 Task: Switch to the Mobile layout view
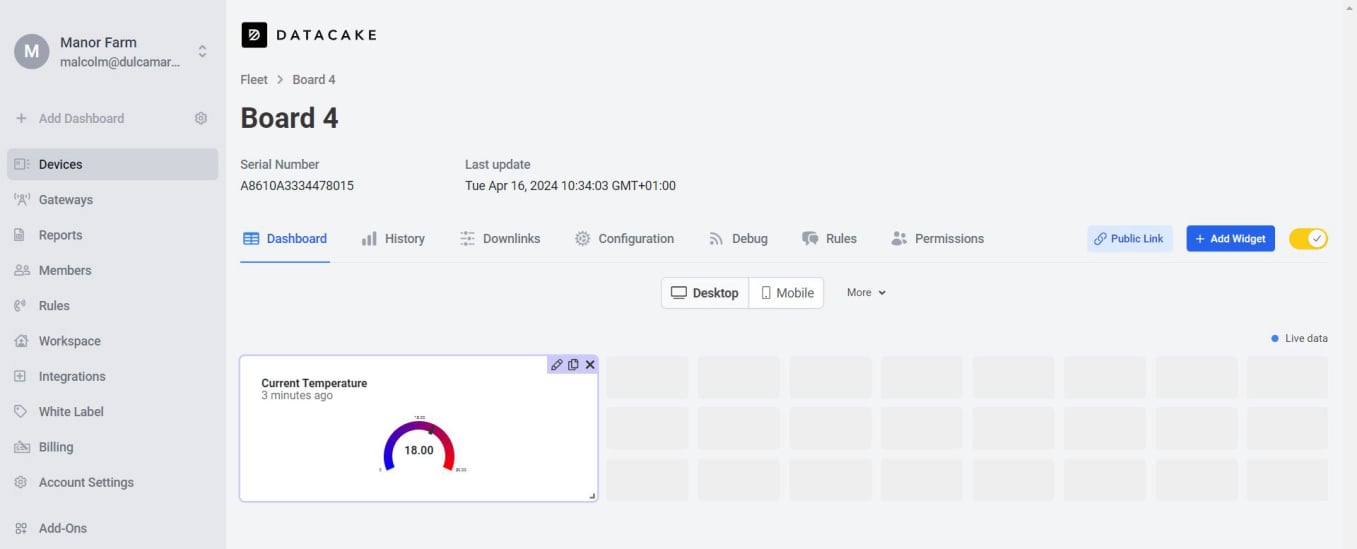point(786,293)
